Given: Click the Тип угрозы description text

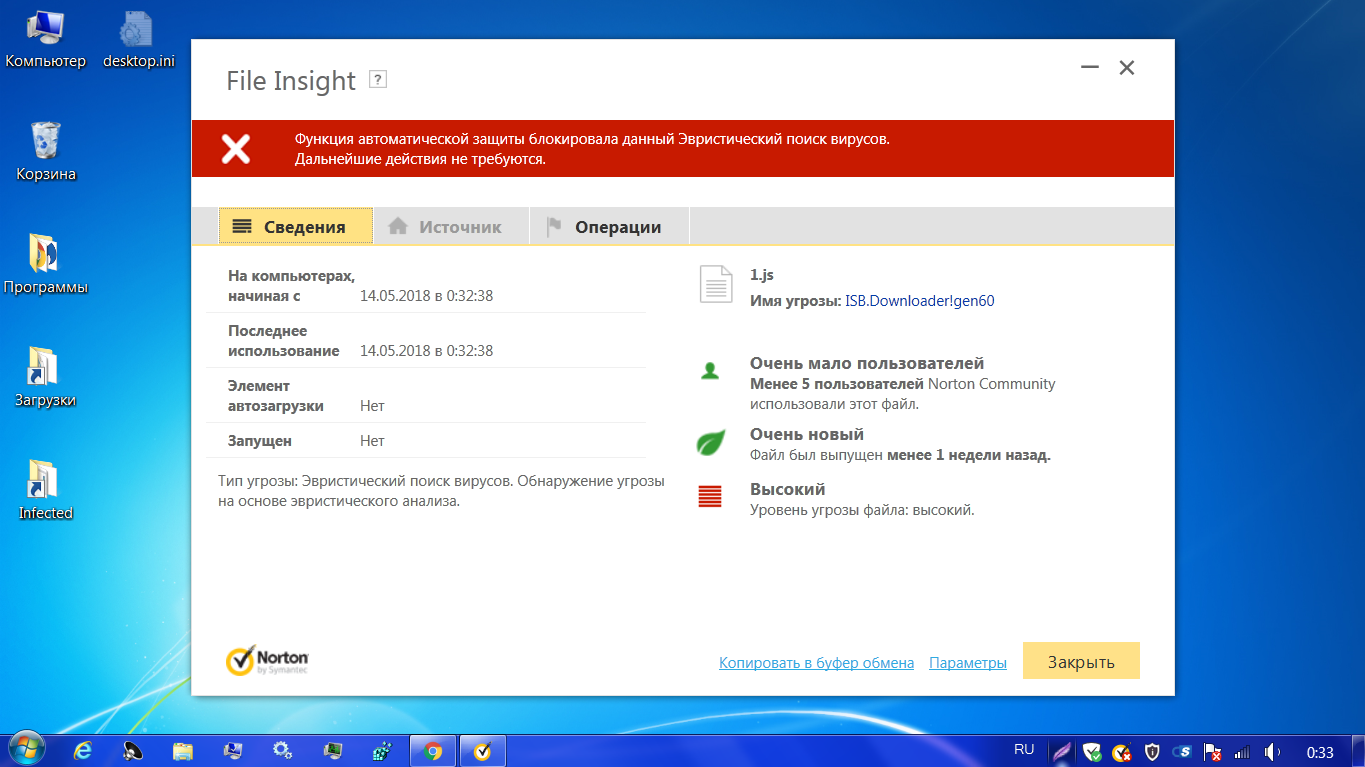Looking at the screenshot, I should point(441,491).
